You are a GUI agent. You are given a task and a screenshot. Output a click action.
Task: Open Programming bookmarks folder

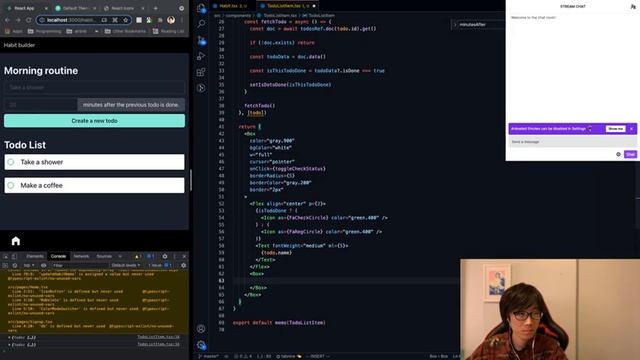(x=44, y=31)
